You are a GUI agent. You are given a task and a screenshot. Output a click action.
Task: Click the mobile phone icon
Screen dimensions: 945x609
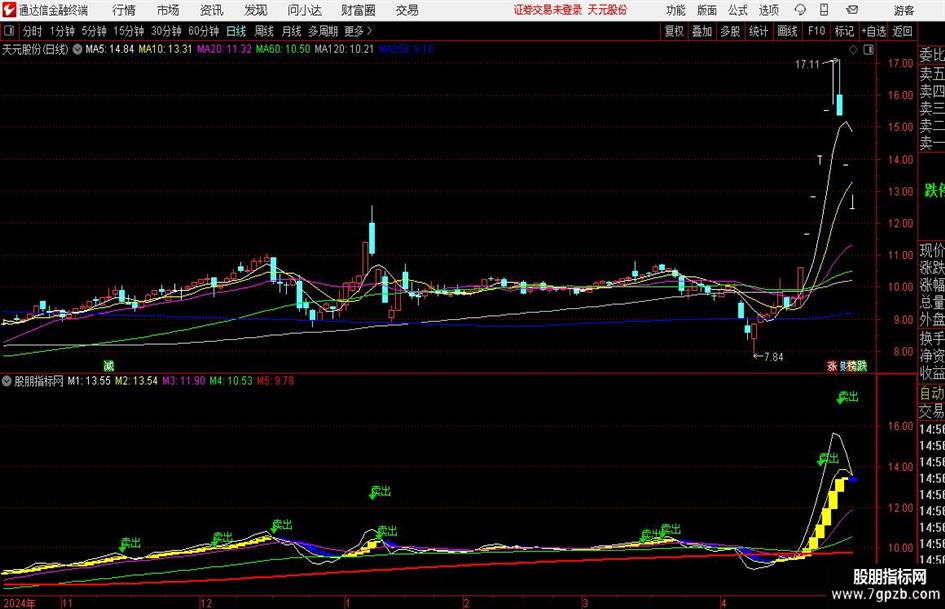click(824, 10)
